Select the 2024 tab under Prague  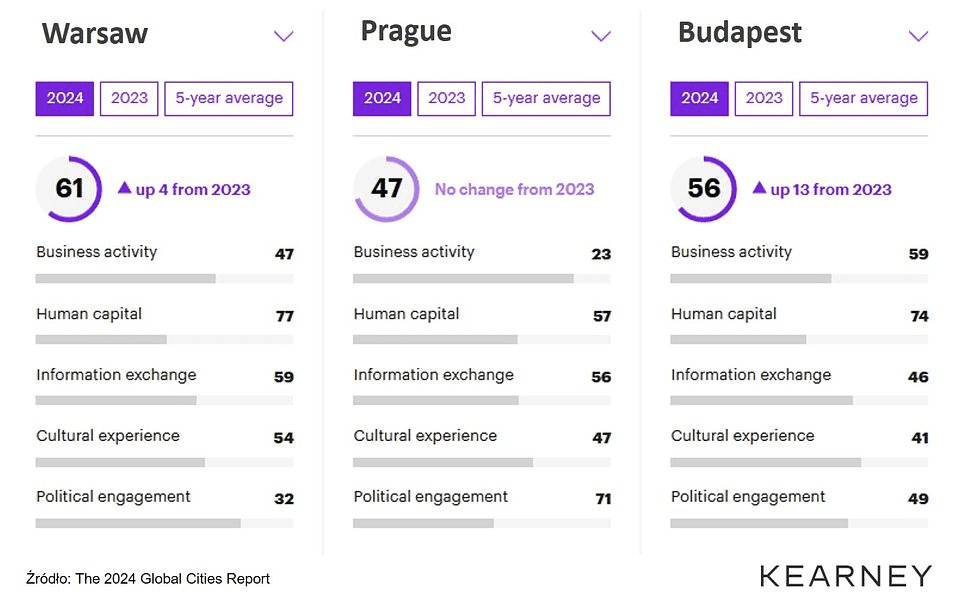[x=382, y=99]
